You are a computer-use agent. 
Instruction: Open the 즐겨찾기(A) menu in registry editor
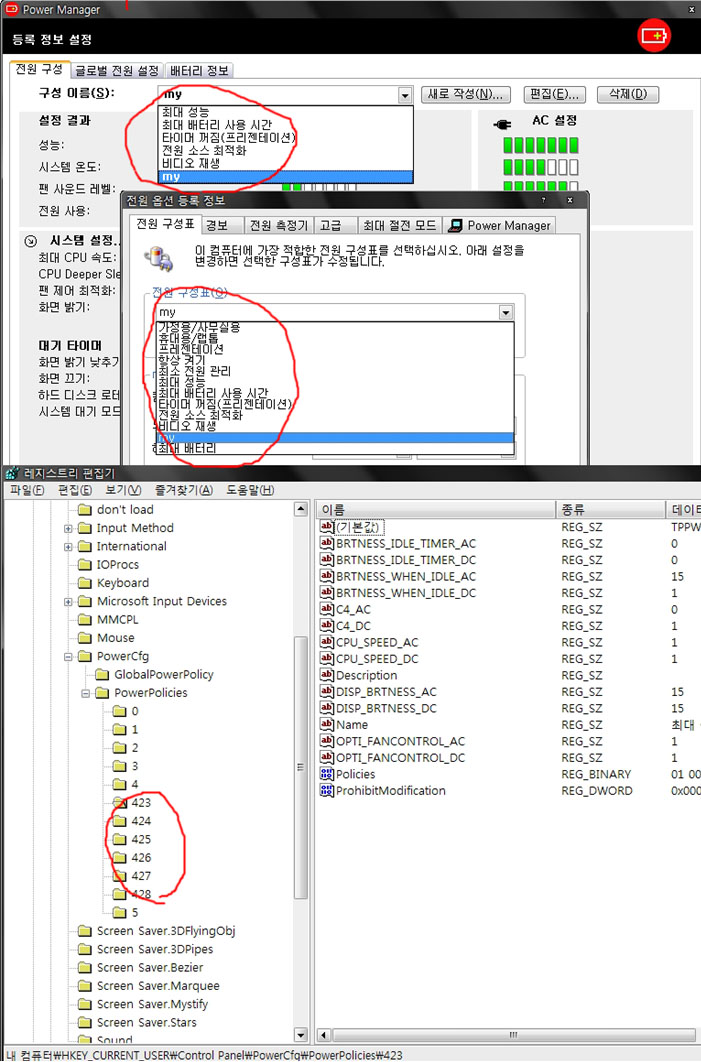click(183, 490)
